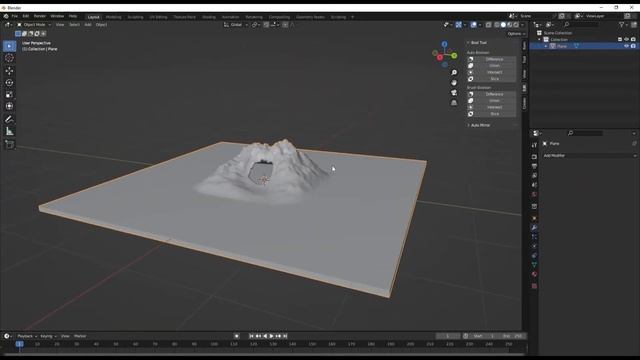Select the 3D Cursor tool
The height and width of the screenshot is (360, 640).
click(x=9, y=58)
